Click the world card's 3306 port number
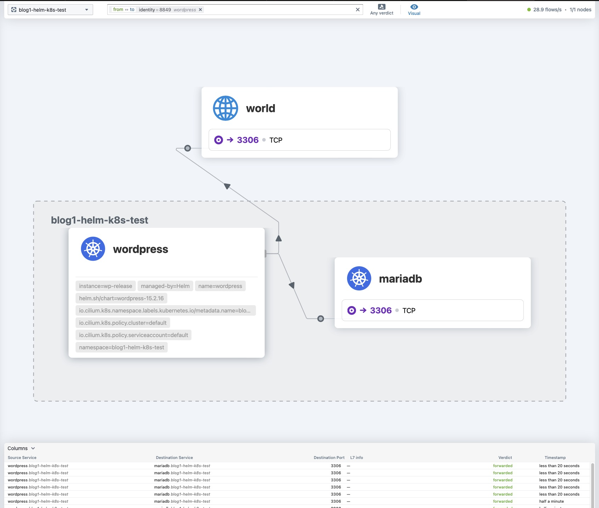 click(x=248, y=140)
